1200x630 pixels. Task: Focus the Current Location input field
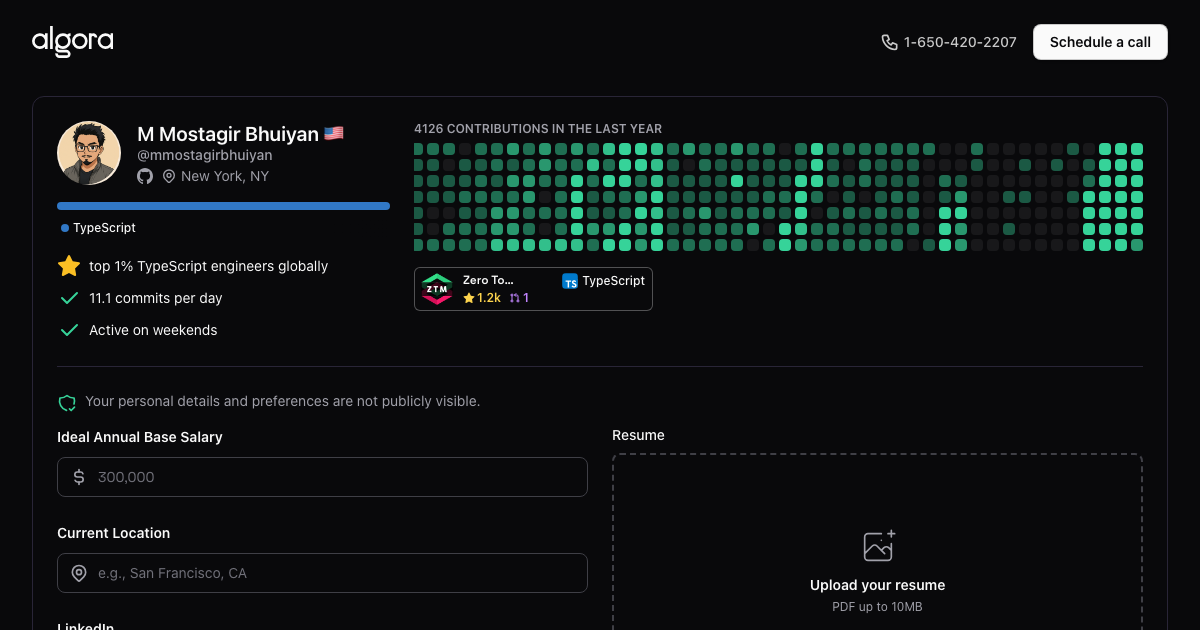pyautogui.click(x=322, y=573)
